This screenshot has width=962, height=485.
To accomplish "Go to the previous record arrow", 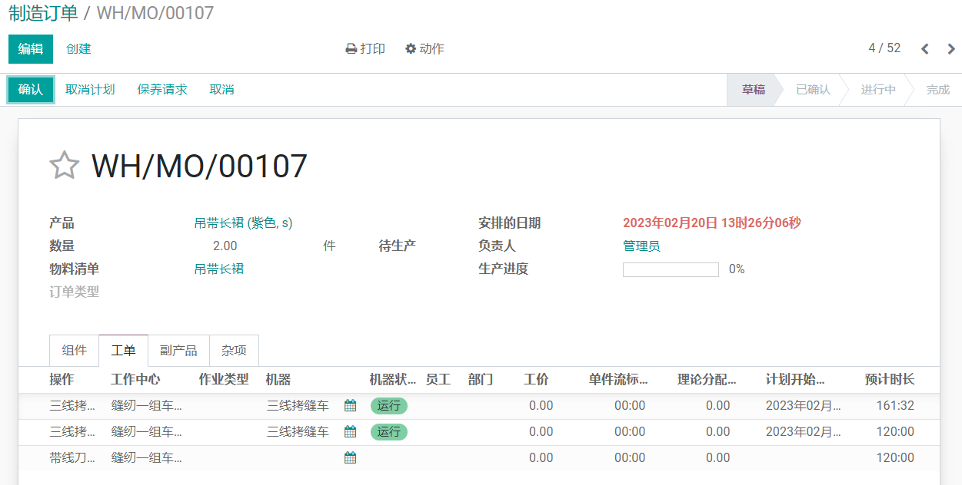I will pyautogui.click(x=925, y=49).
